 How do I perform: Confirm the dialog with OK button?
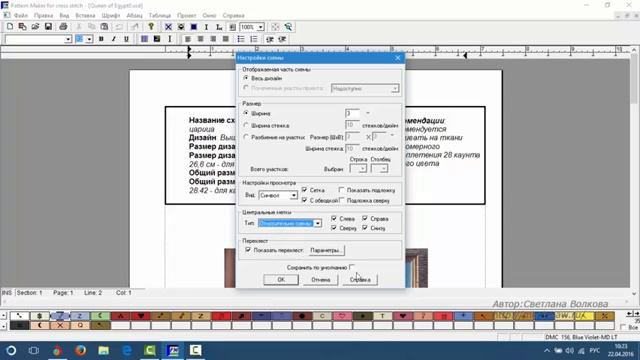pyautogui.click(x=281, y=280)
